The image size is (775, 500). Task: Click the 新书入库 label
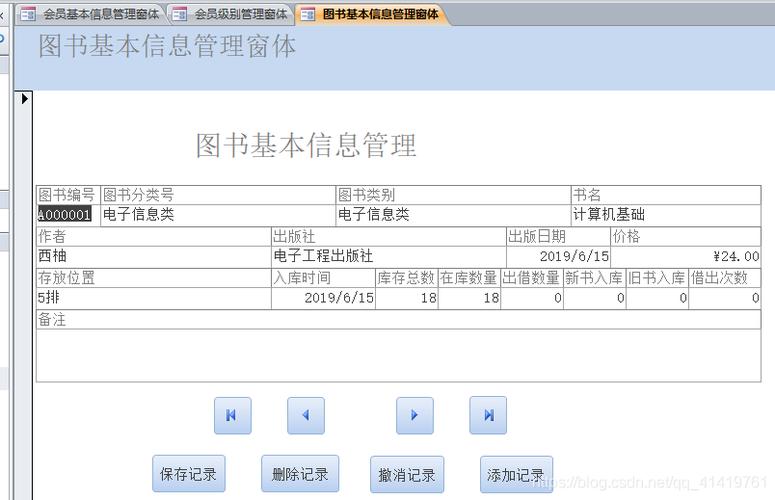tap(594, 278)
